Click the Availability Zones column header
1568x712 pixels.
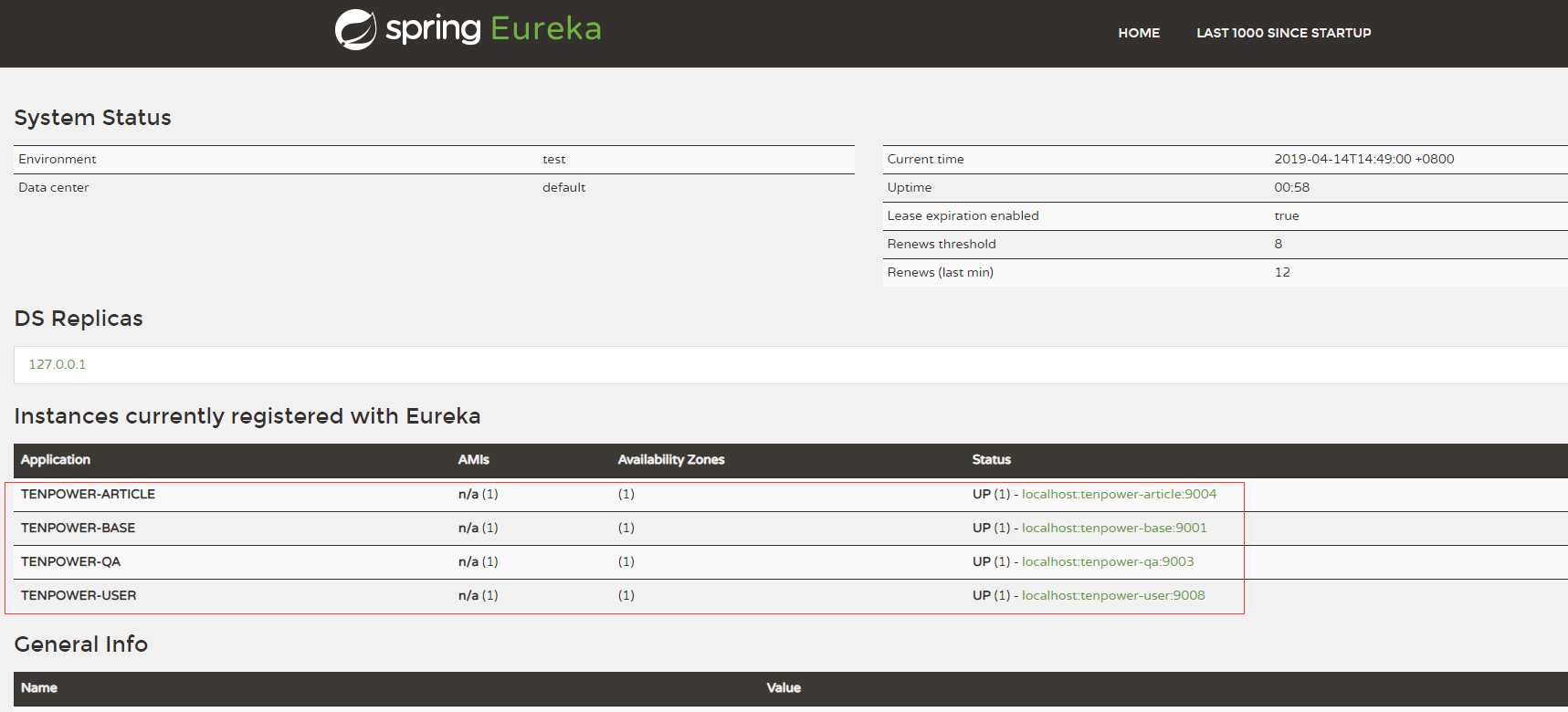671,460
